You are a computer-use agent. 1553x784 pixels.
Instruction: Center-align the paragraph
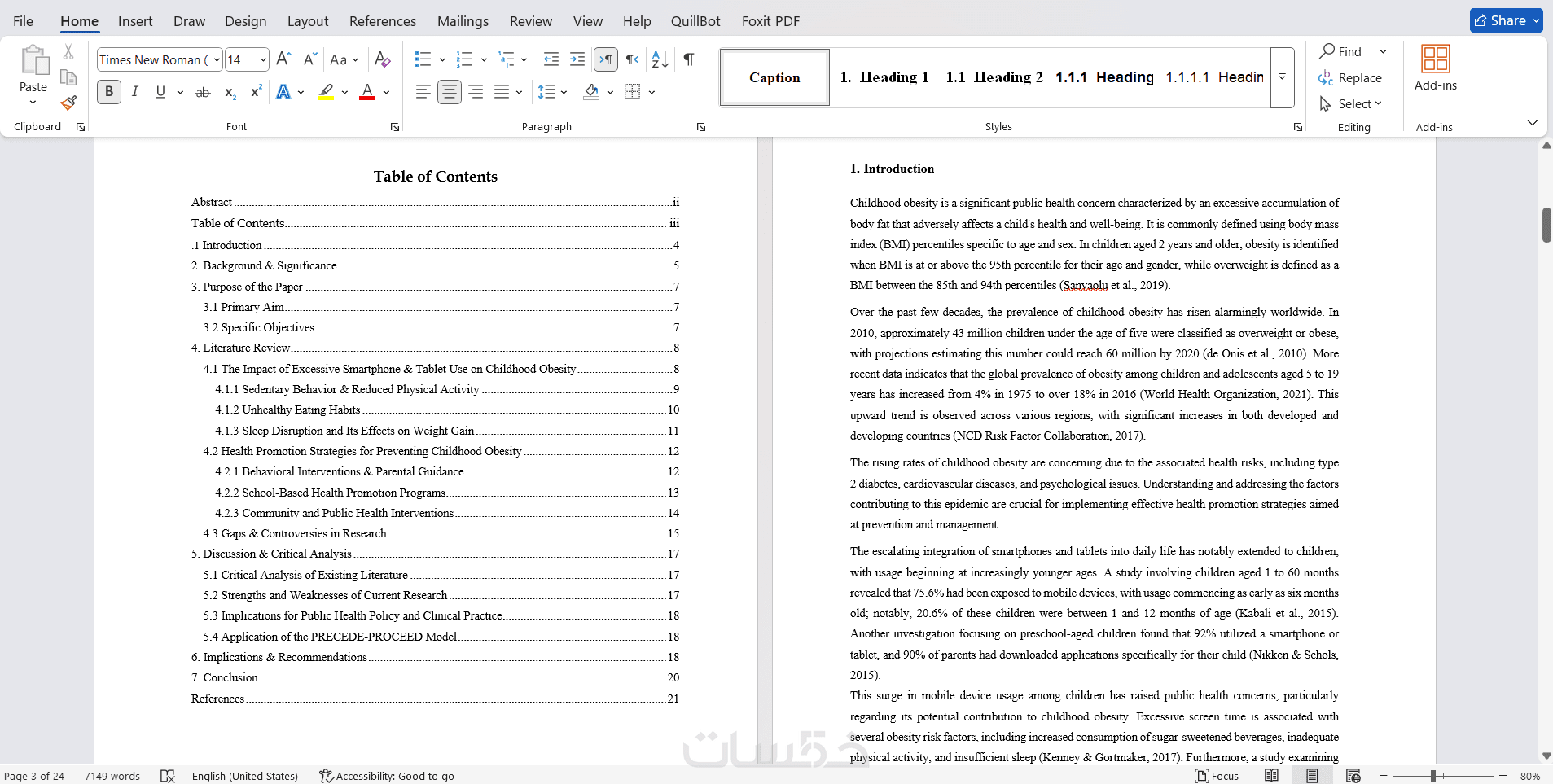(x=450, y=92)
